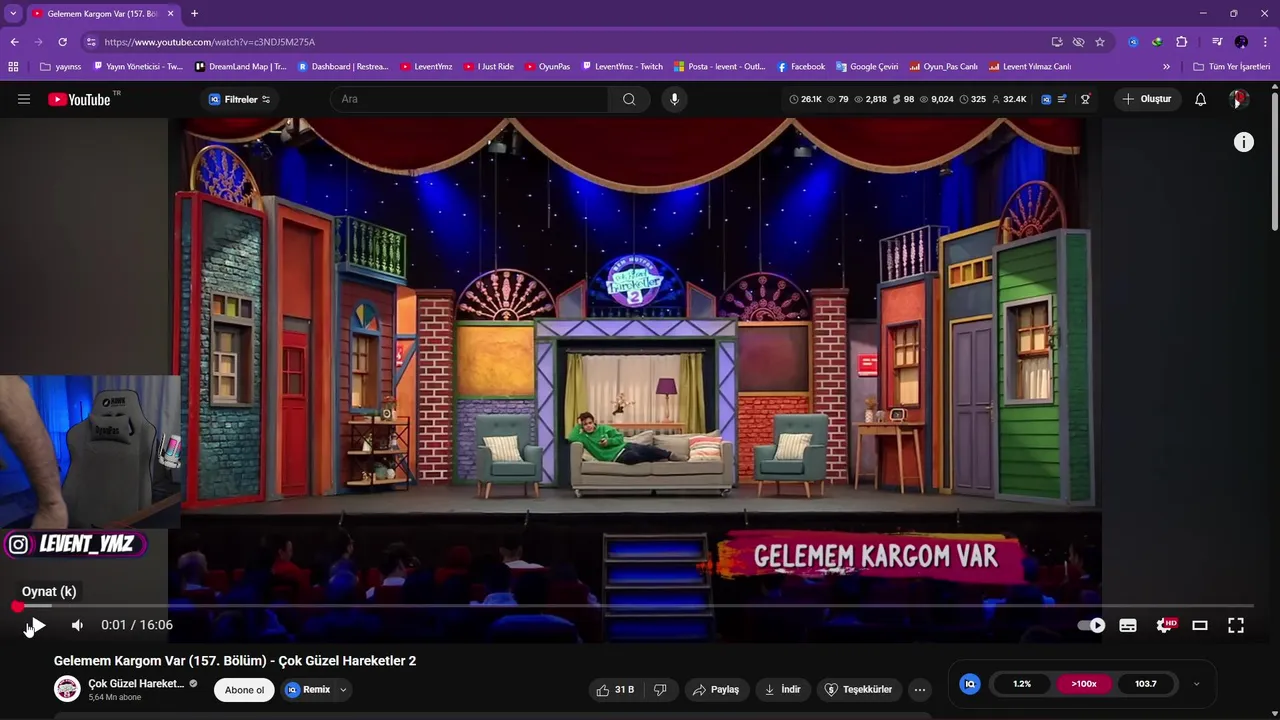Like the video (31 B)
The height and width of the screenshot is (720, 1280).
point(615,690)
